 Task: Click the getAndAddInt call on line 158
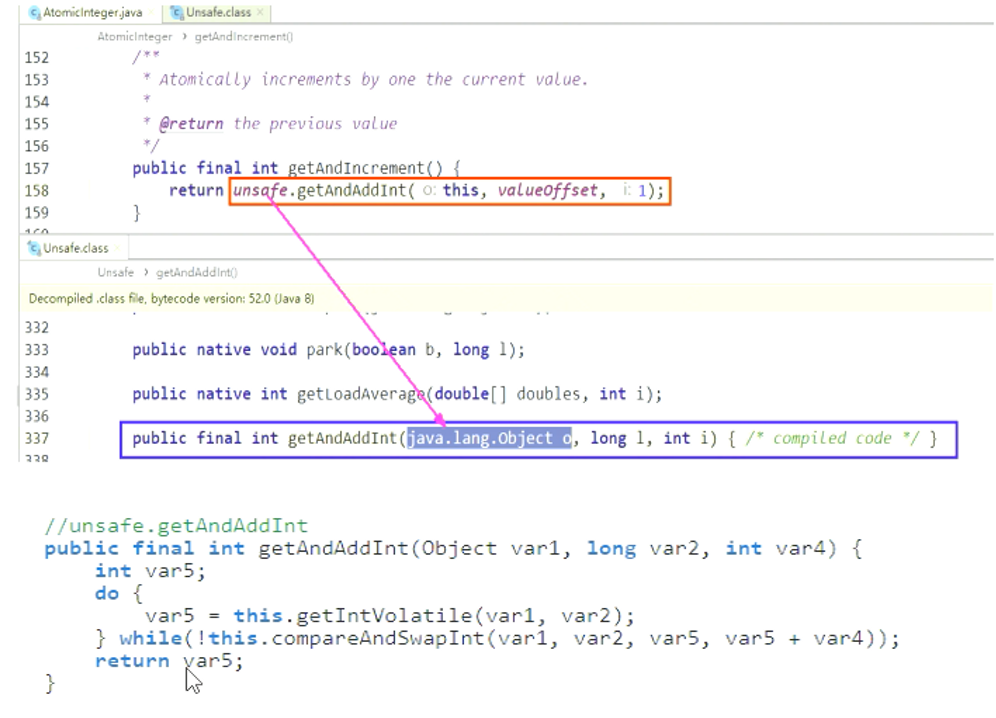(x=351, y=191)
